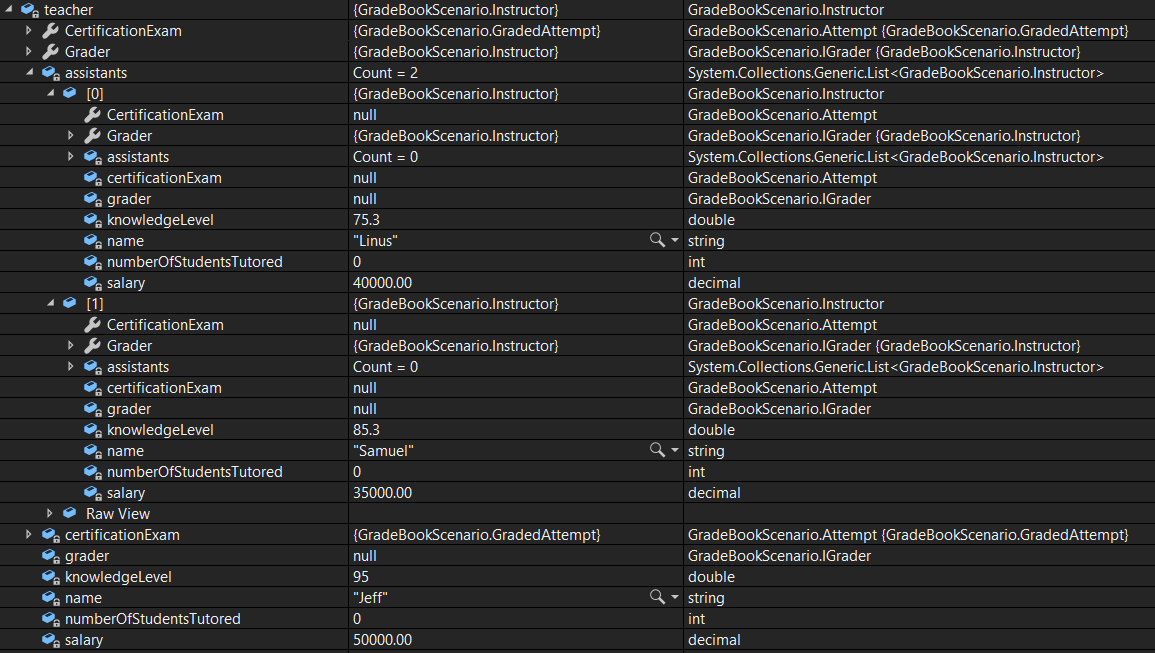
Task: Click the wrench icon of Grader under [0]
Action: (92, 136)
